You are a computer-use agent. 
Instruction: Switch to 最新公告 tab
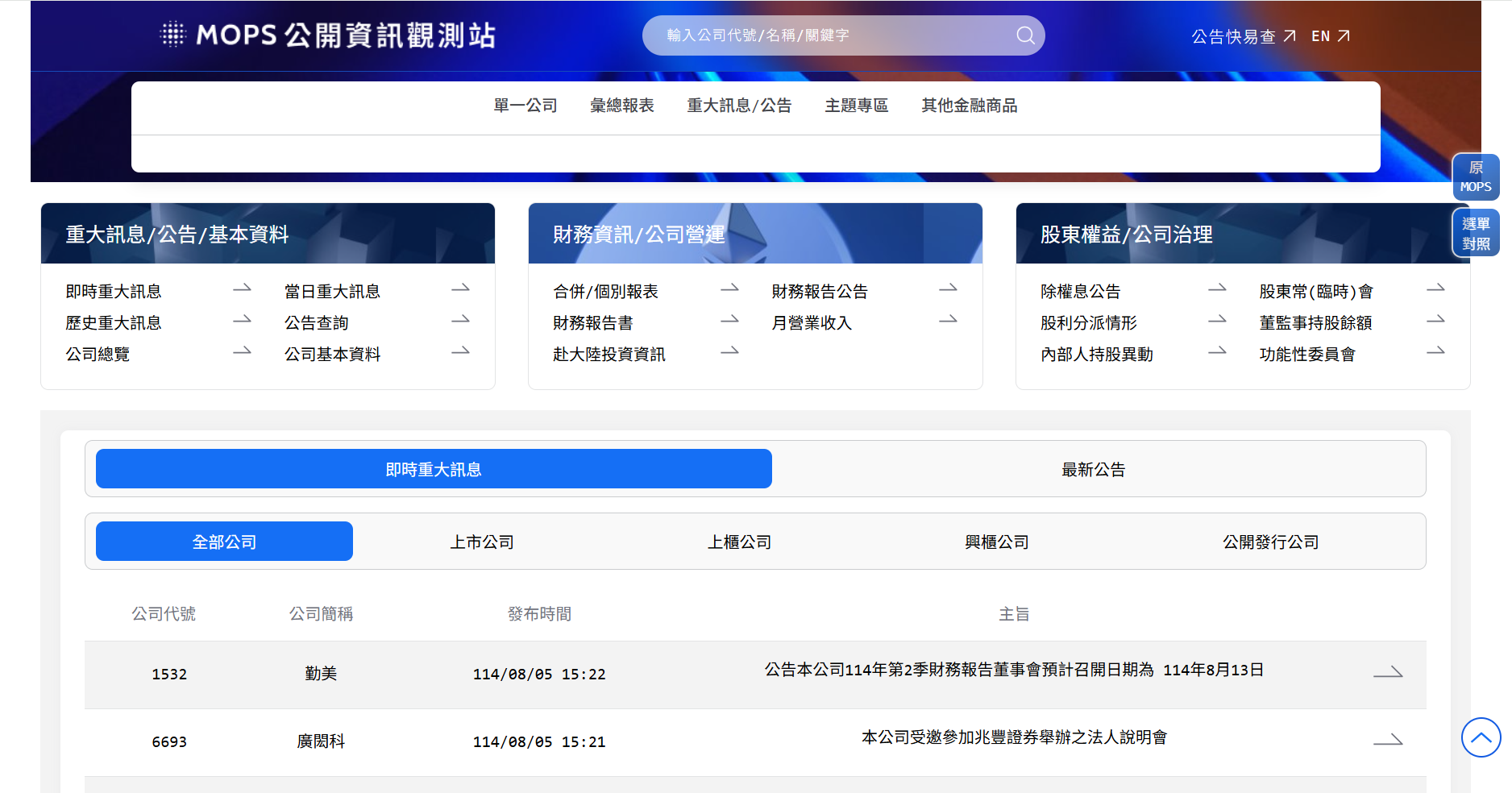pyautogui.click(x=1093, y=469)
